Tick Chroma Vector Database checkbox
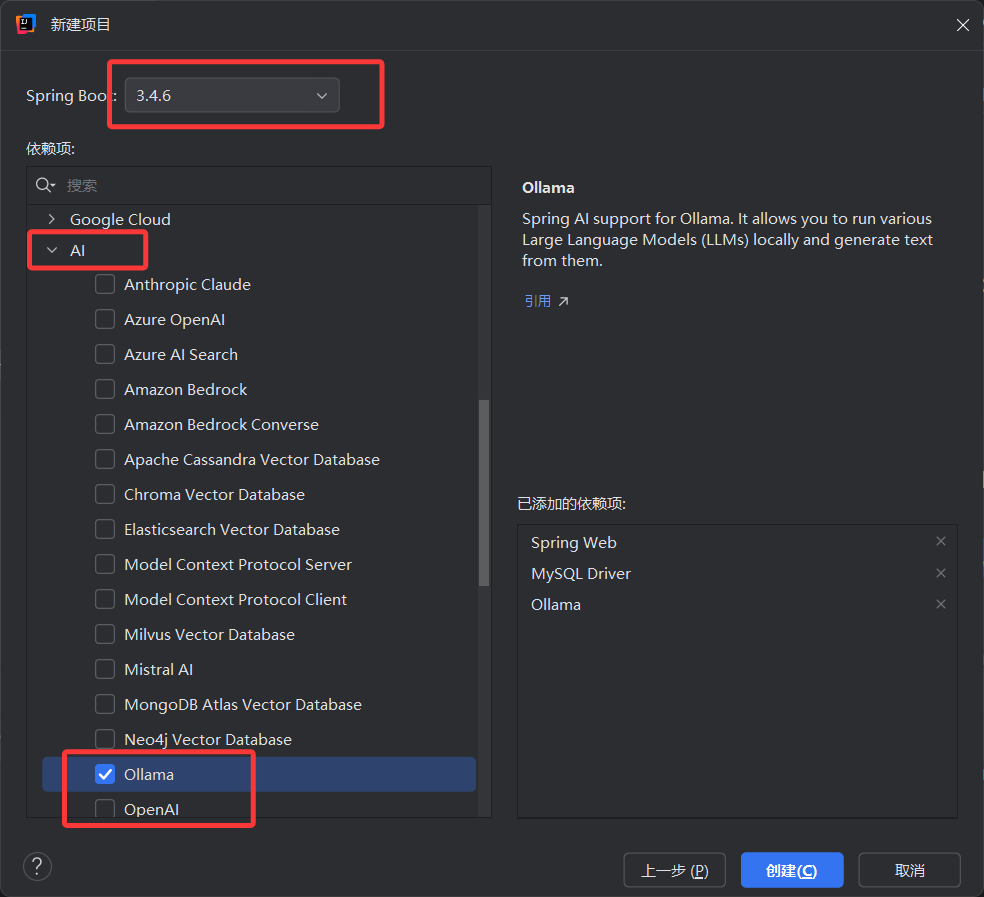 coord(105,494)
